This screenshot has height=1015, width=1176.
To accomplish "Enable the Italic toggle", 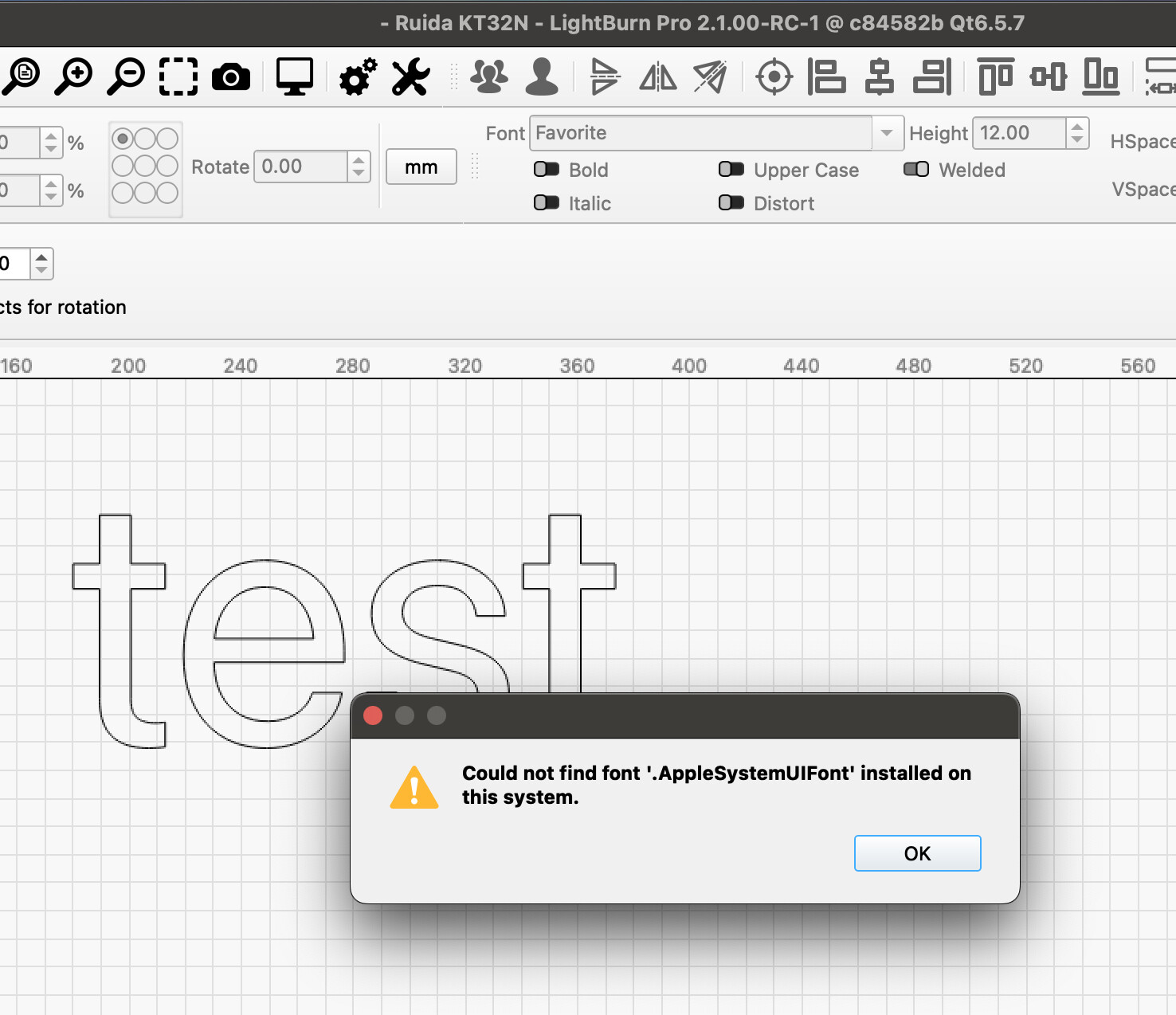I will (x=547, y=202).
